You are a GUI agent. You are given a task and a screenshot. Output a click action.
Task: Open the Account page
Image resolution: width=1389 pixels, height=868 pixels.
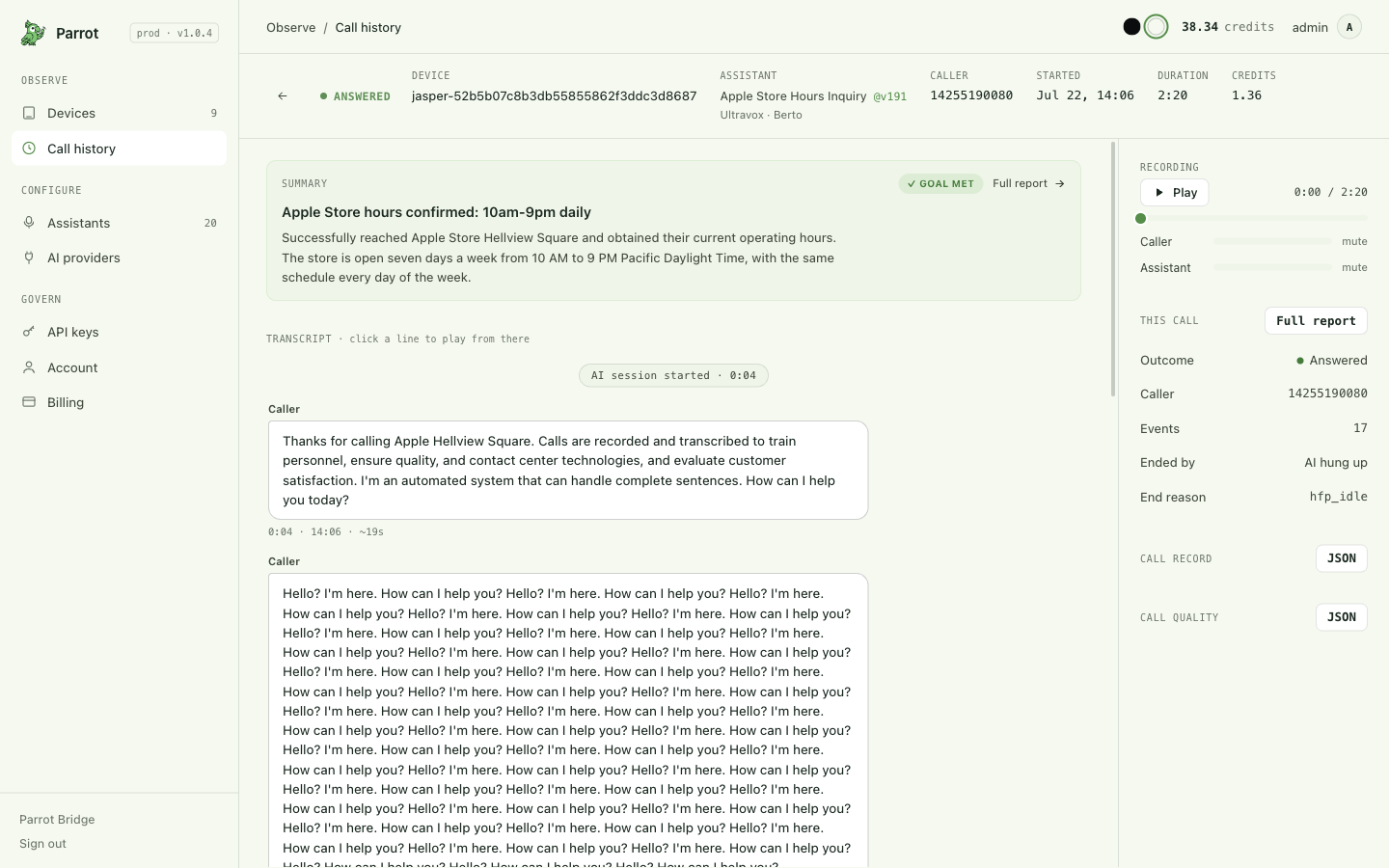(x=120, y=367)
